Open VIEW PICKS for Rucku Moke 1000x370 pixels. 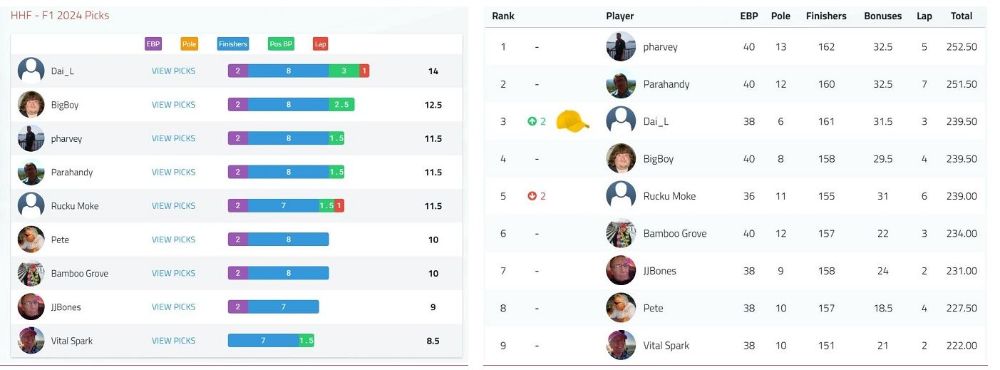pyautogui.click(x=173, y=206)
